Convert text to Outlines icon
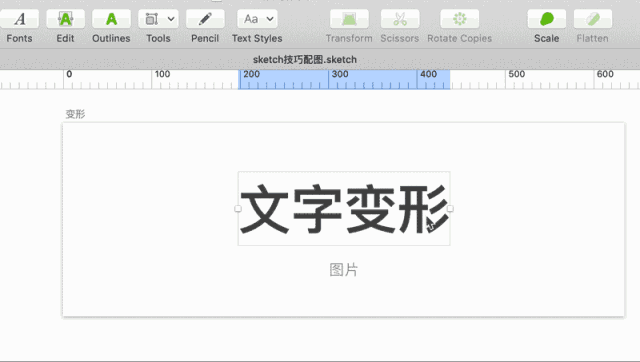 tap(111, 19)
